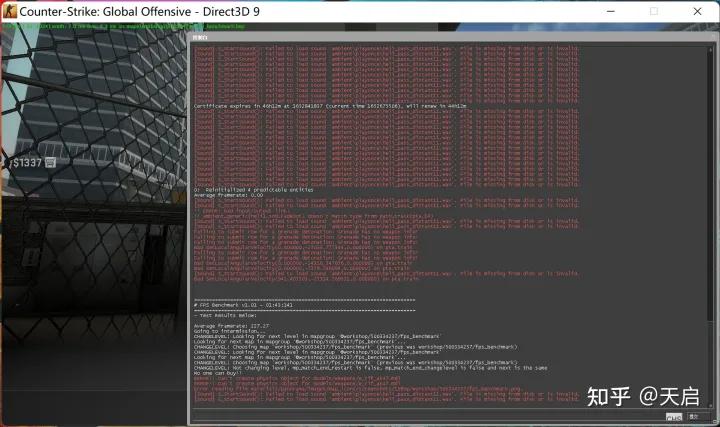Click '# FPS Benchmark v1.01' header line
This screenshot has height=427, width=720.
[x=243, y=305]
